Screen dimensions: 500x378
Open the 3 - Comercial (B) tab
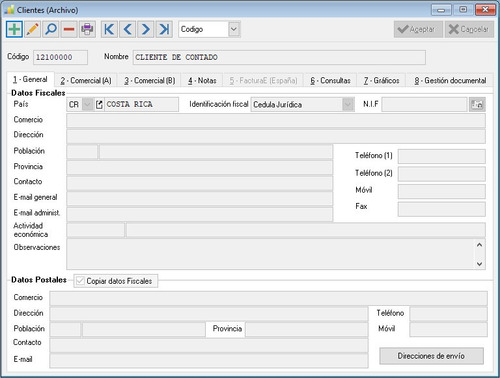point(150,80)
